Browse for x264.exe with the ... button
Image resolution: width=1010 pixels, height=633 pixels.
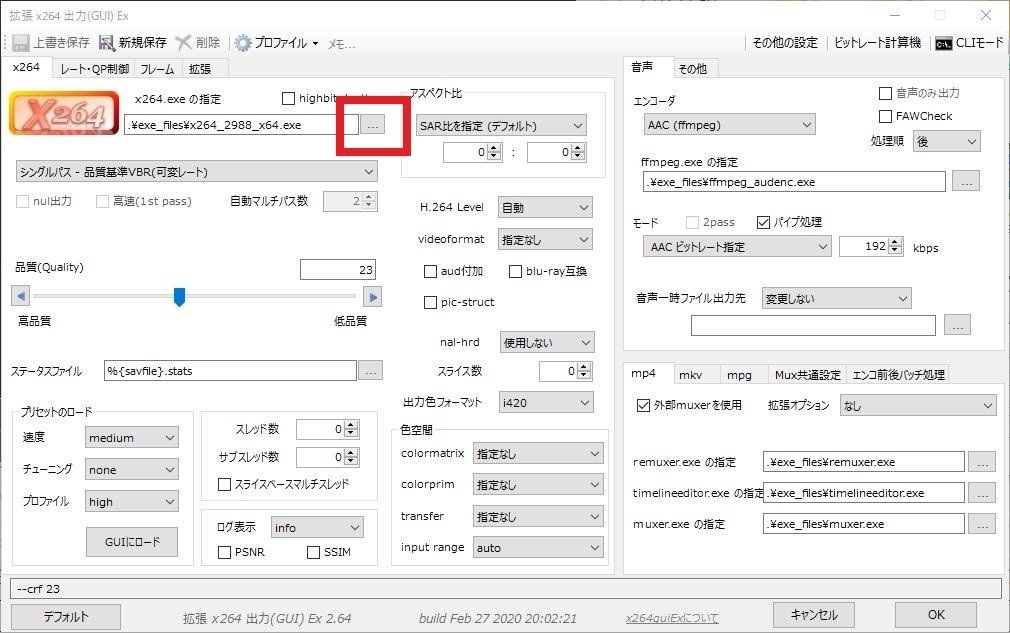pyautogui.click(x=371, y=124)
